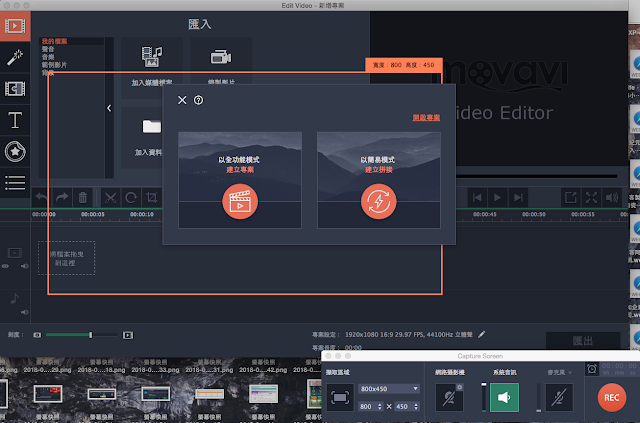Select "我的檔案" in the import category list

(54, 41)
